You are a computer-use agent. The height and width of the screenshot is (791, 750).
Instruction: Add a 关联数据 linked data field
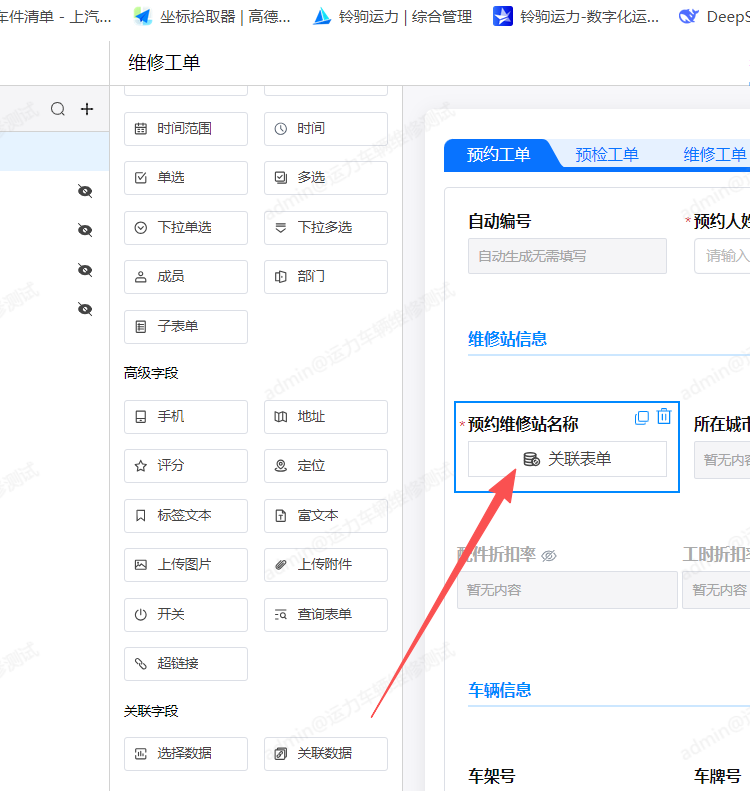[x=325, y=754]
